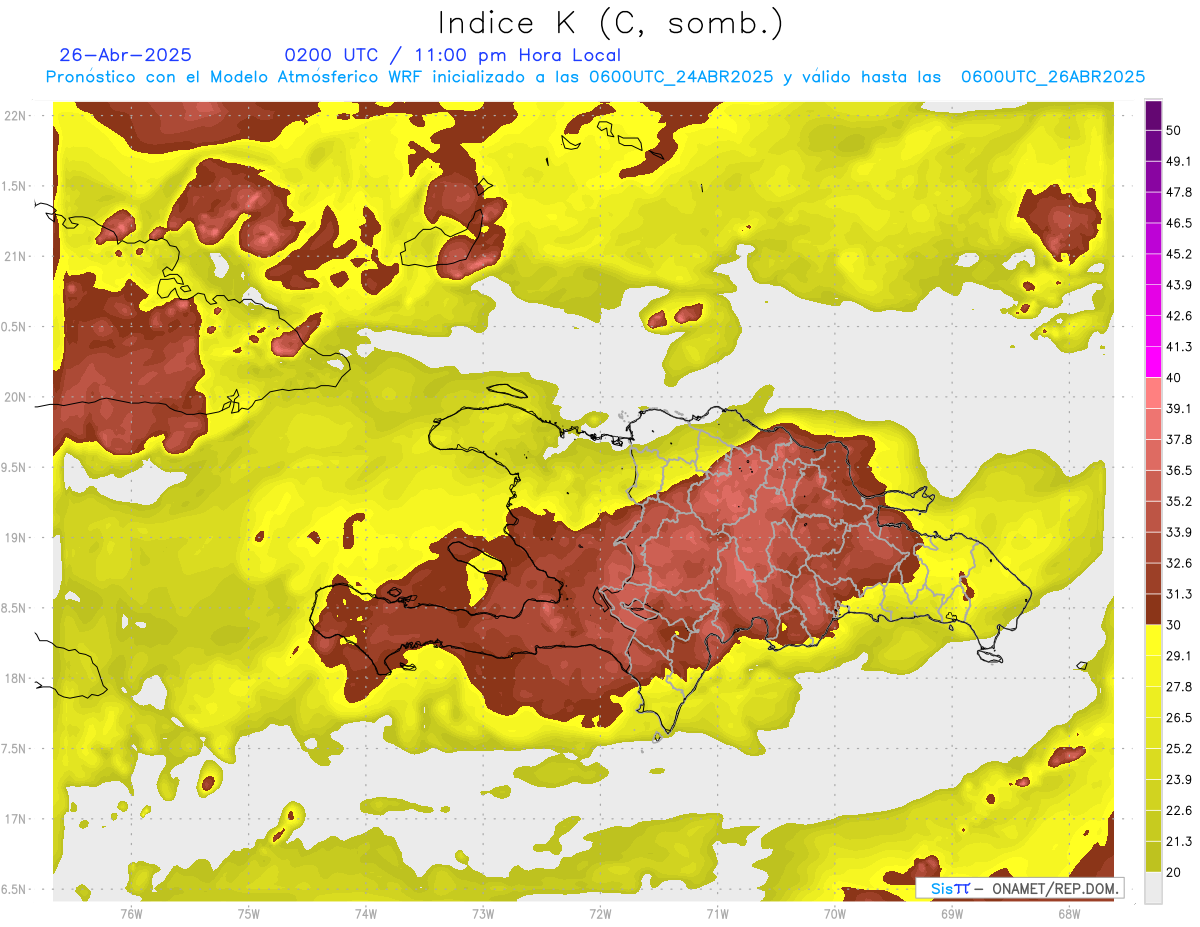Screen dimensions: 1200x927
Task: Click the colorbar label '20' at the bottom
Action: [x=1174, y=872]
